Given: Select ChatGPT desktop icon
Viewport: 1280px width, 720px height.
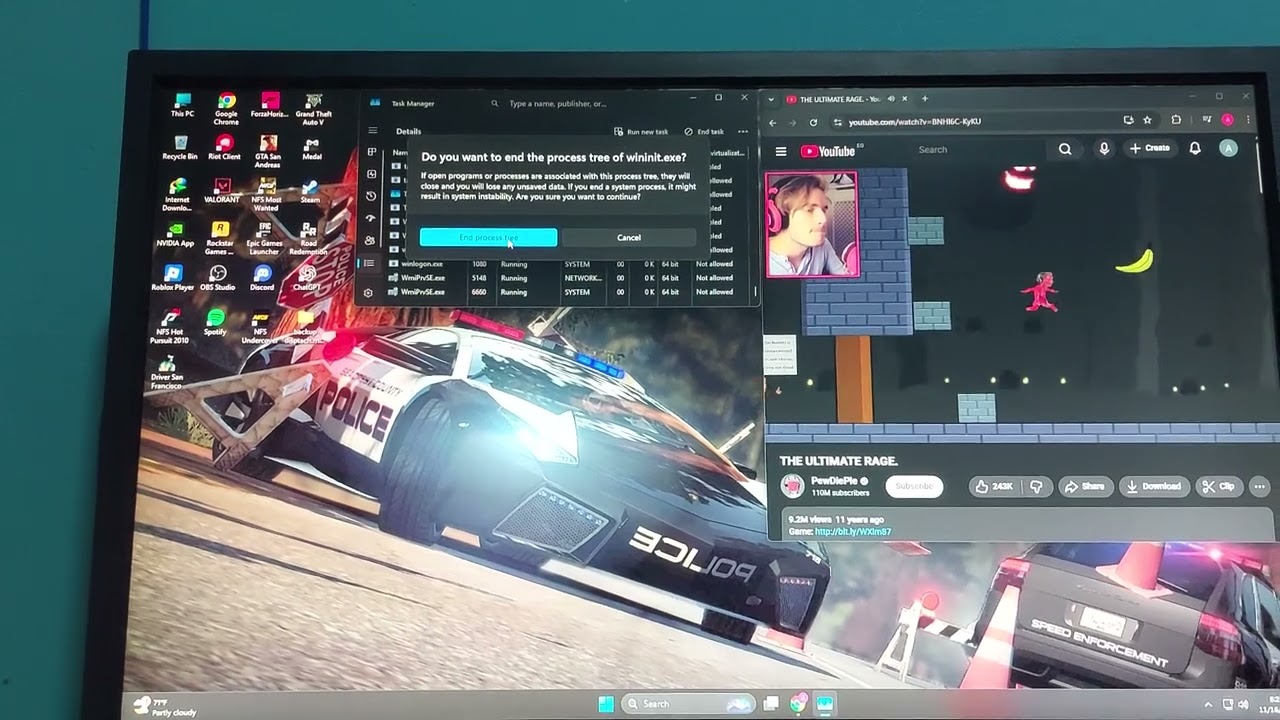Looking at the screenshot, I should coord(306,278).
